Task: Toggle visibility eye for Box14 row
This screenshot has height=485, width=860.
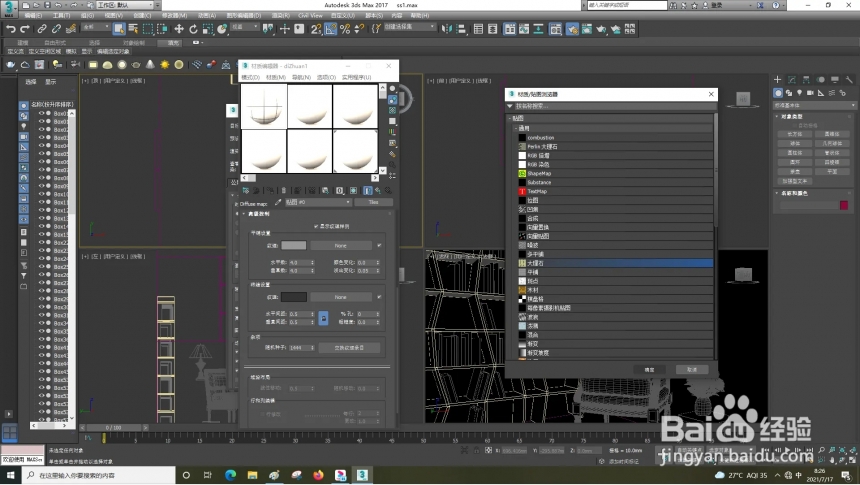Action: (x=41, y=226)
